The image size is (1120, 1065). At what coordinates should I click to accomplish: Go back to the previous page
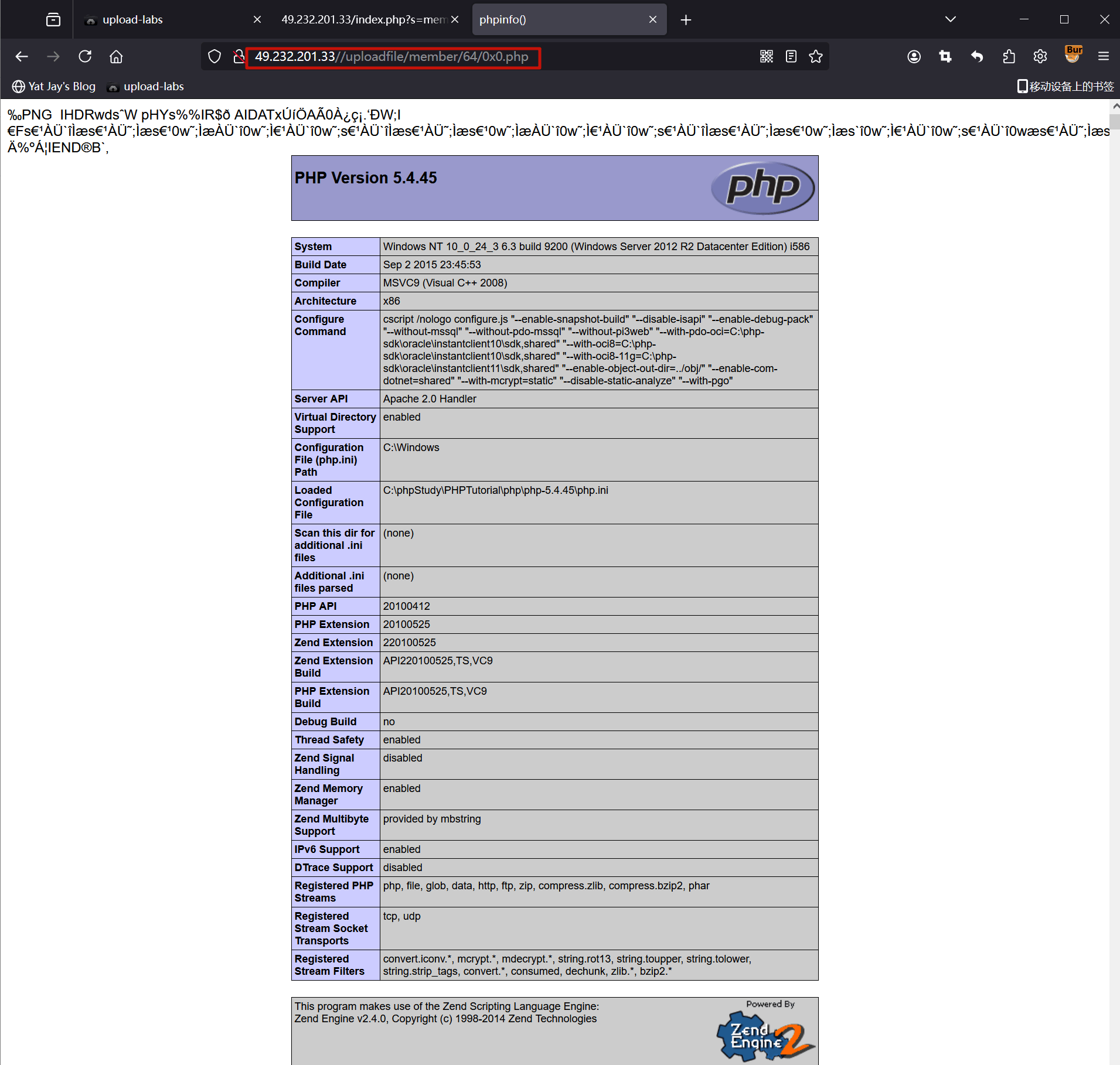click(22, 57)
